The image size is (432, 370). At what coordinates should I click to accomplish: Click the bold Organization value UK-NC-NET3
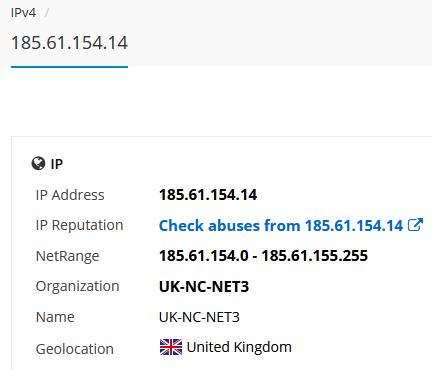click(204, 287)
